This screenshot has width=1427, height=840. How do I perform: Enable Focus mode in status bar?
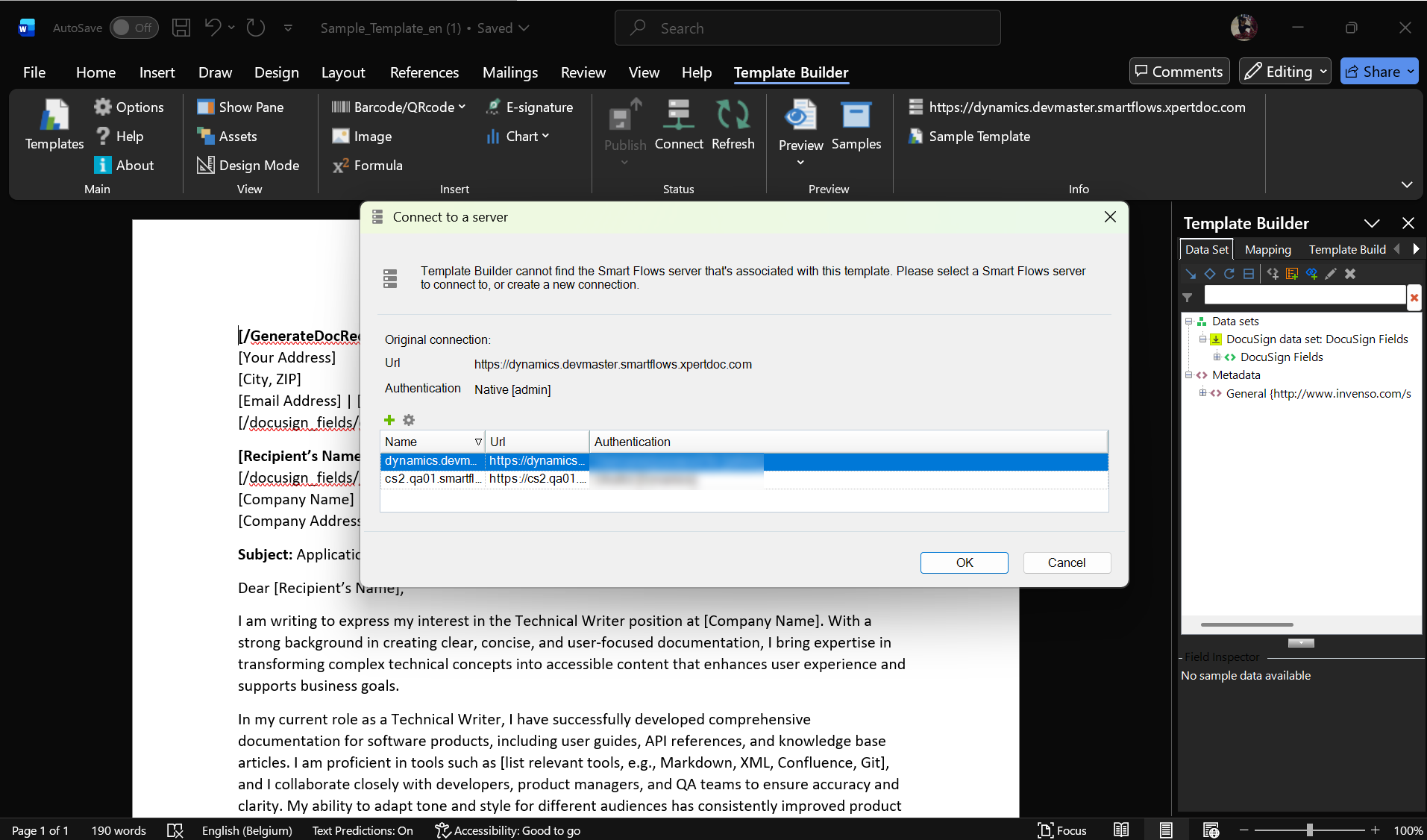pos(1062,830)
